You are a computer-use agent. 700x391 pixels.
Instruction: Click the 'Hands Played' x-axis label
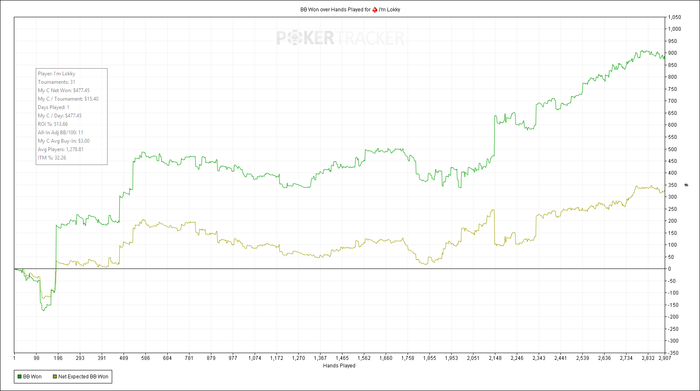pyautogui.click(x=339, y=366)
